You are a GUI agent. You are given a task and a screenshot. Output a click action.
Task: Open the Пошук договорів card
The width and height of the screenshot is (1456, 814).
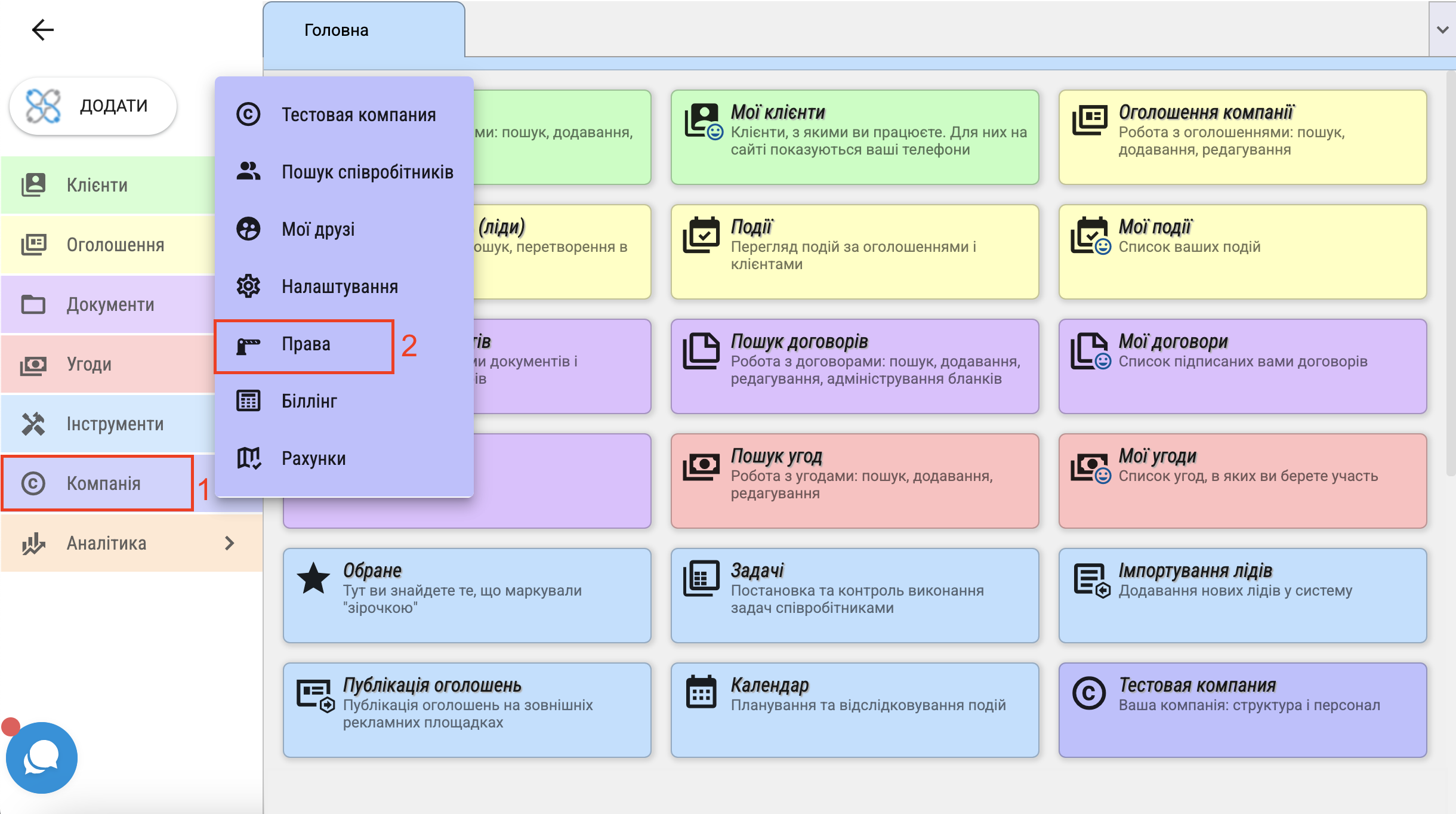click(x=855, y=366)
